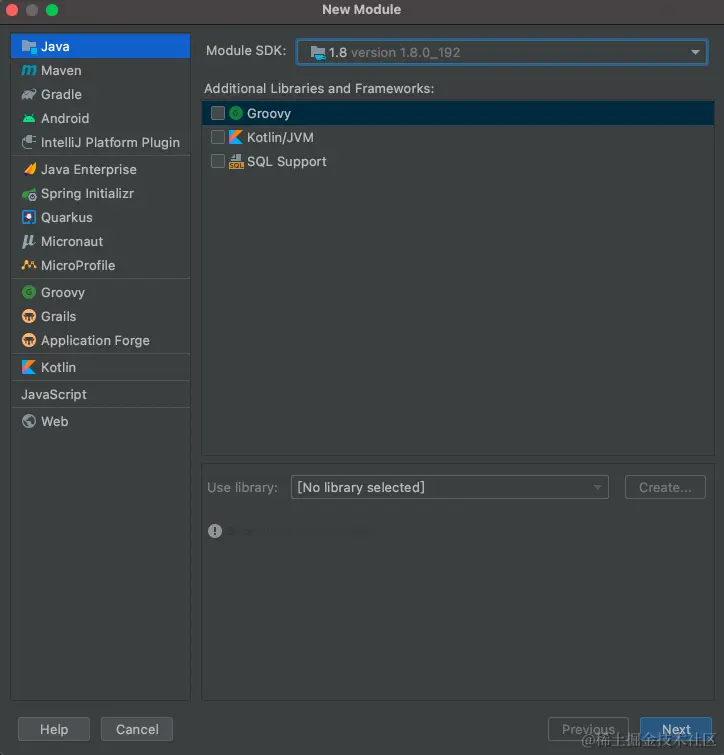Click the Application Forge icon
724x755 pixels.
point(29,340)
